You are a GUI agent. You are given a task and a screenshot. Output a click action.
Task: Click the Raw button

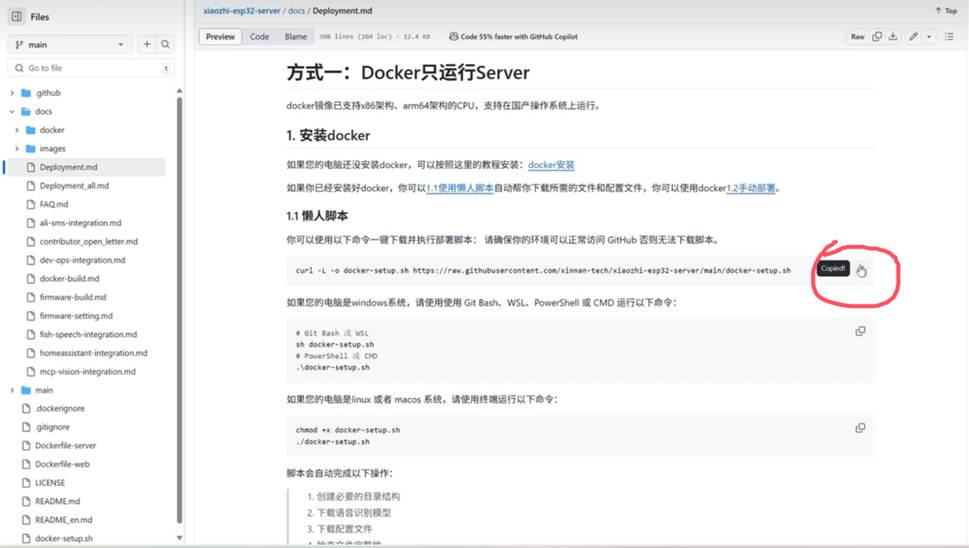tap(857, 37)
